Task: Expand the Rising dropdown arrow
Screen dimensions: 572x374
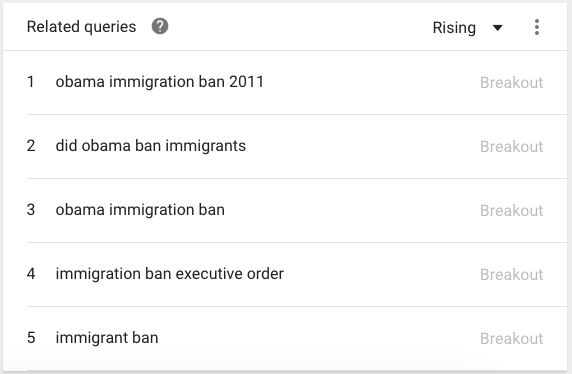Action: (498, 28)
